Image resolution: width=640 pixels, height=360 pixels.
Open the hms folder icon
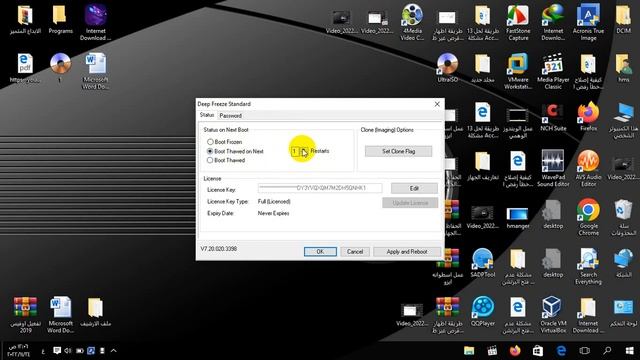[623, 68]
